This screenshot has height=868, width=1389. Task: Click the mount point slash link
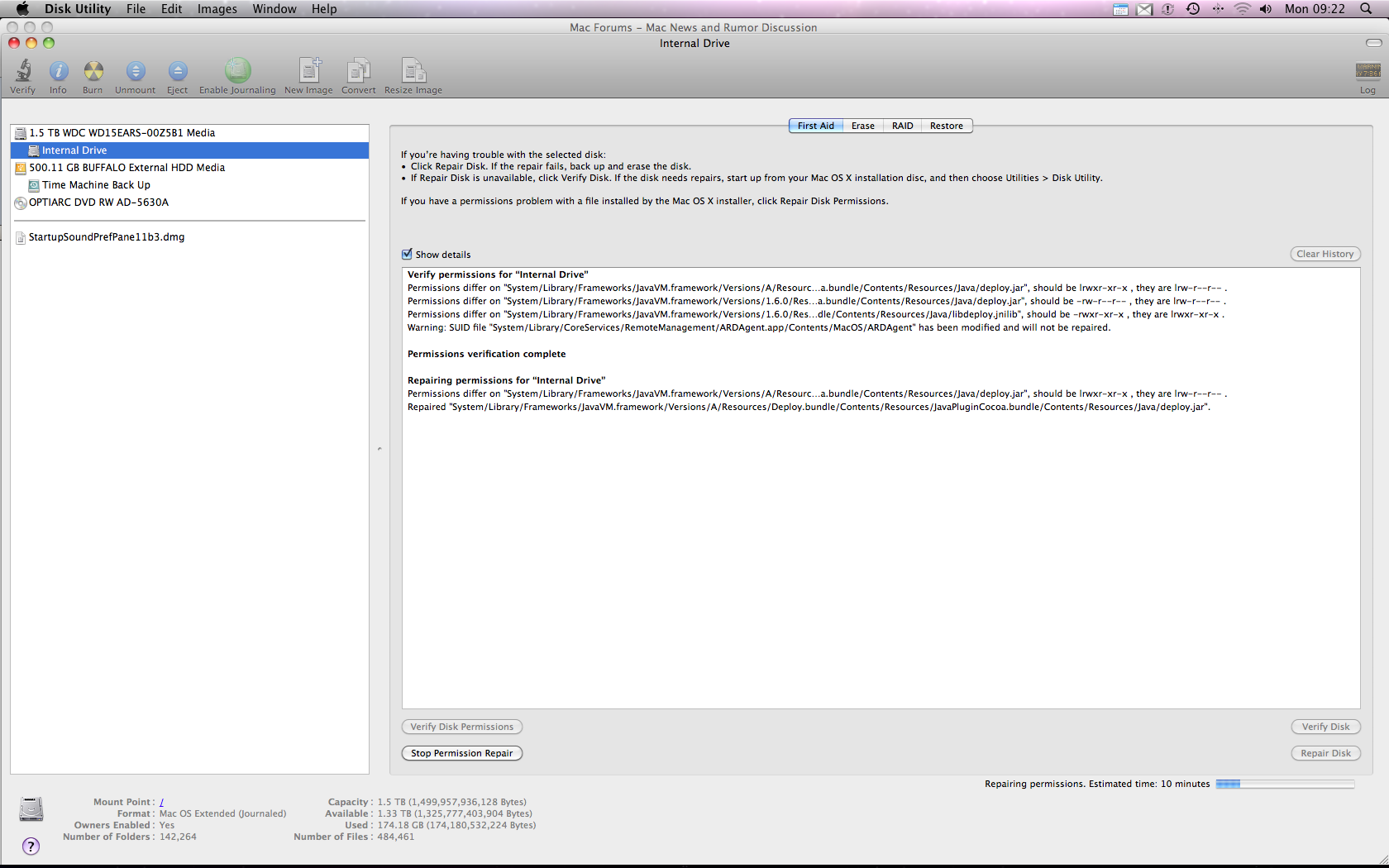click(x=161, y=803)
